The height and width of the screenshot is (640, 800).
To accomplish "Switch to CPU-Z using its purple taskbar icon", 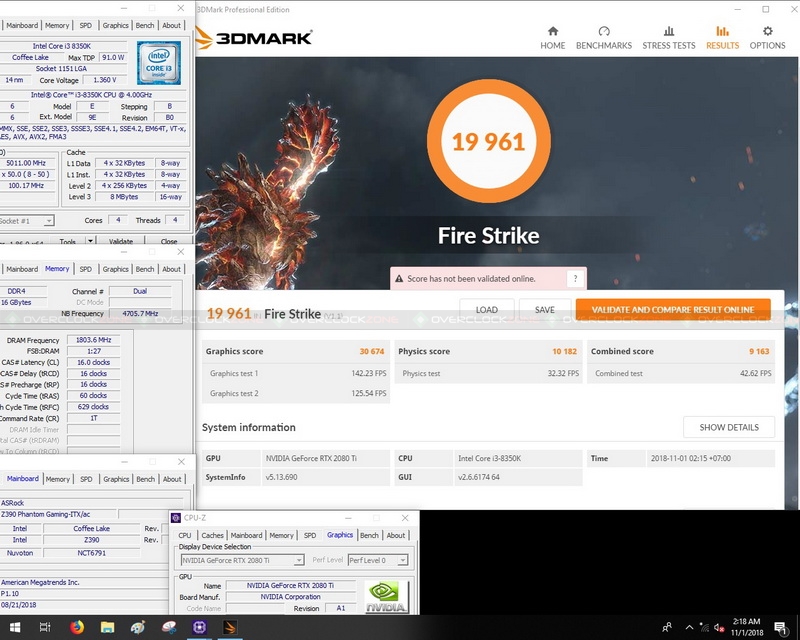I will (x=199, y=627).
